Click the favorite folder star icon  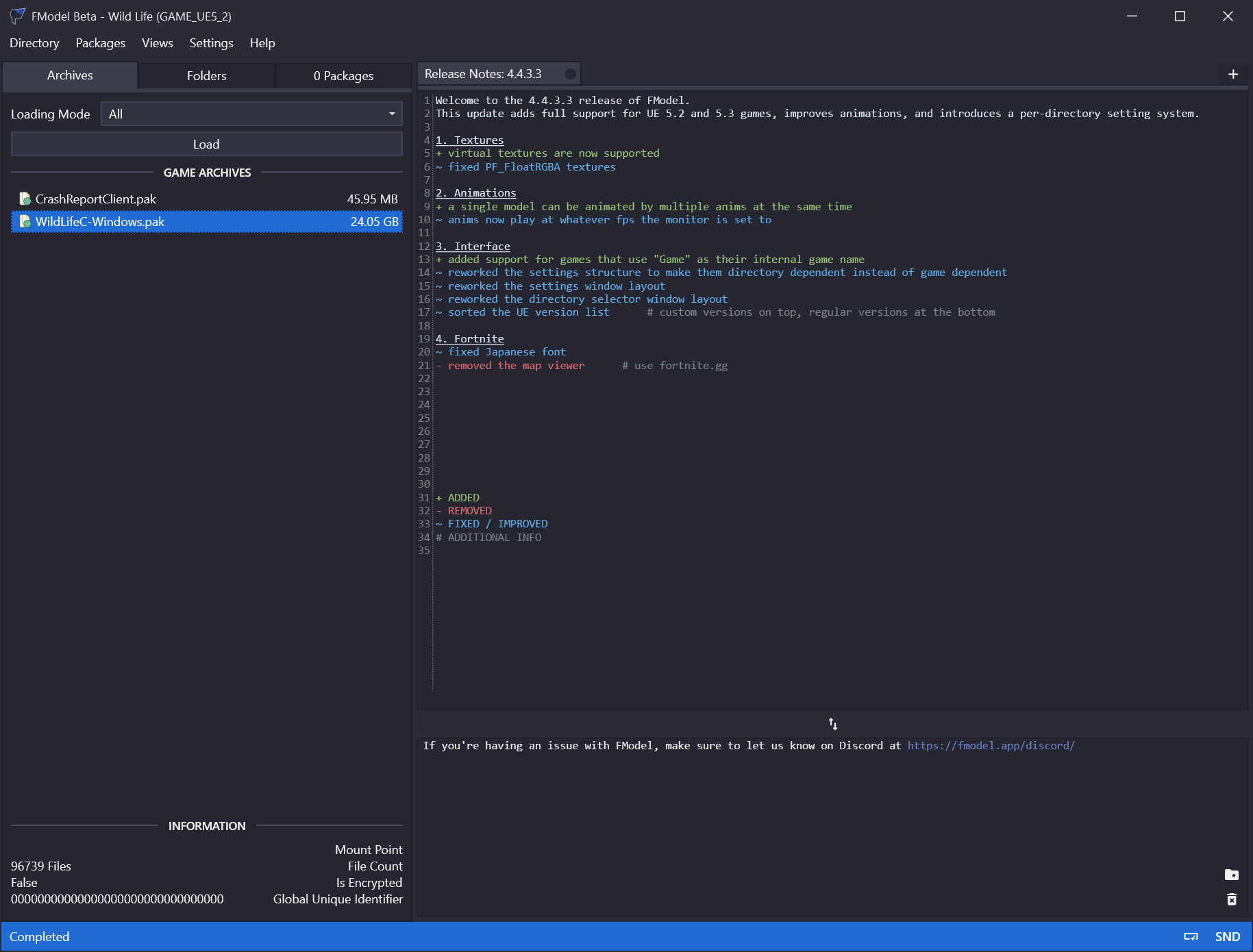1231,875
